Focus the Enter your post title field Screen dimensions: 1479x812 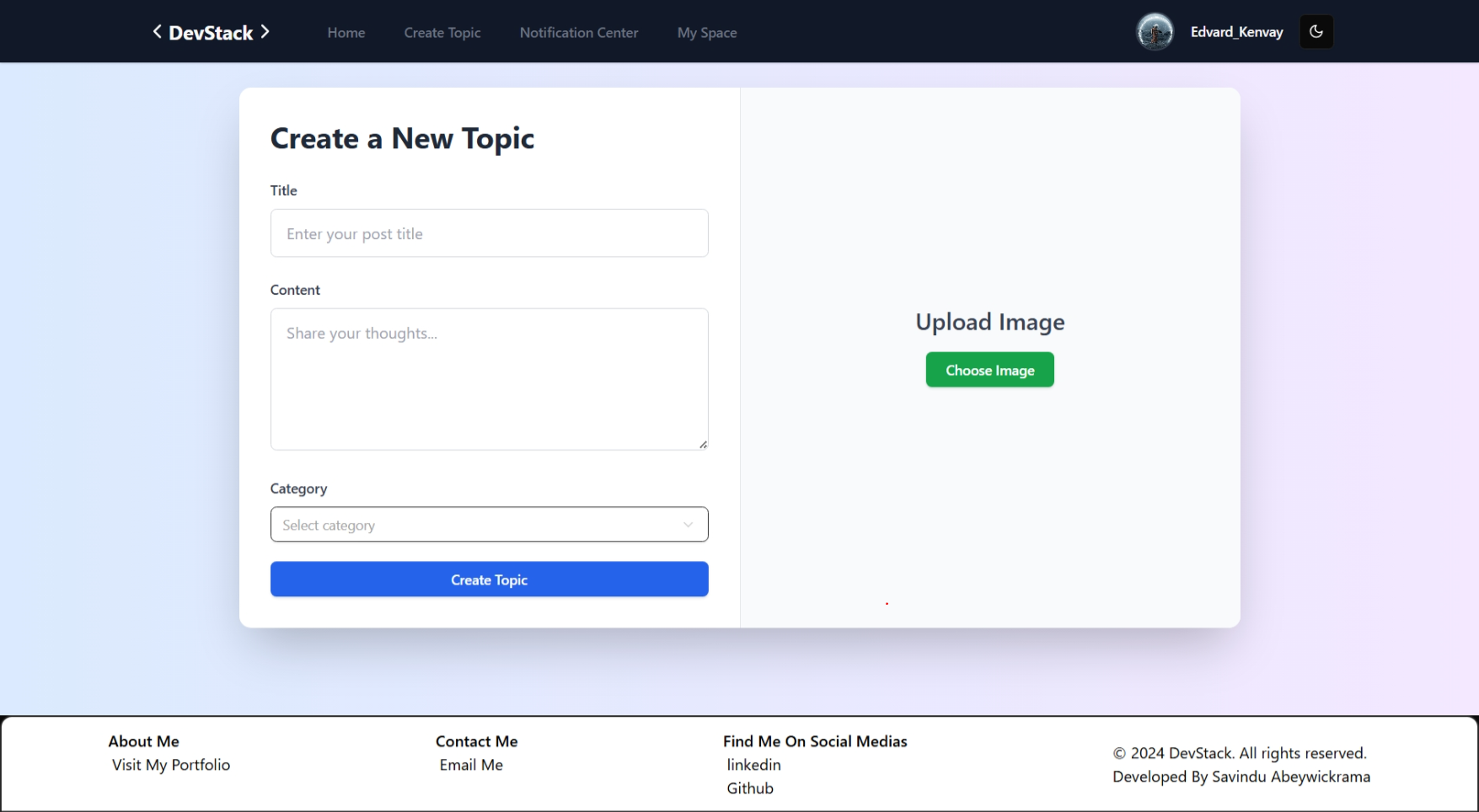[x=489, y=233]
